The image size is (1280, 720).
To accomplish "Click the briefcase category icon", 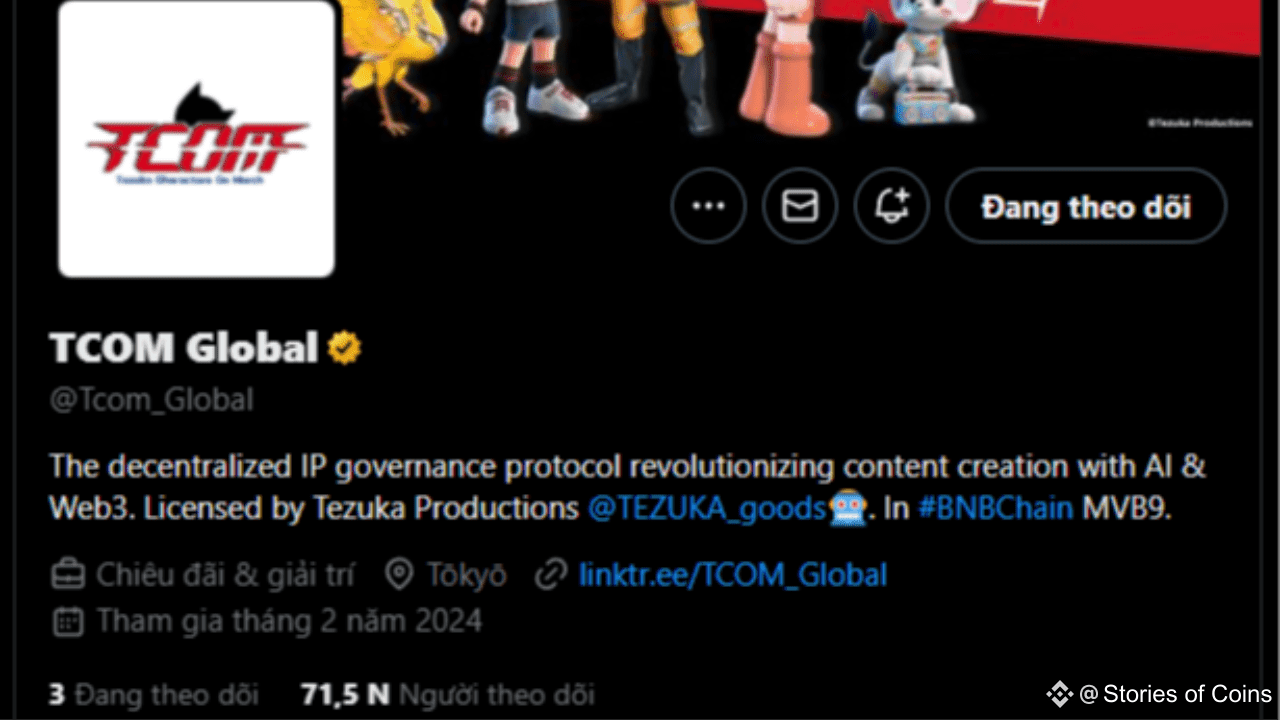I will [67, 575].
